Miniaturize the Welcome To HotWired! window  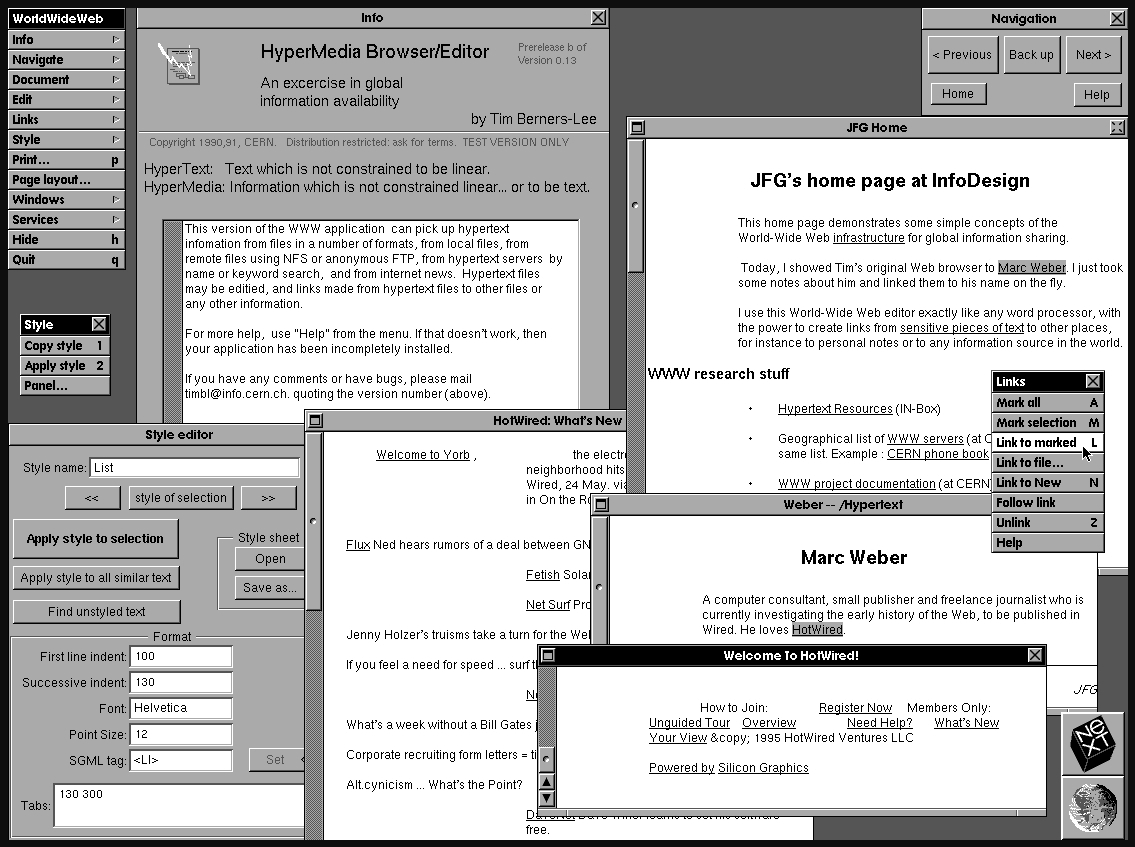(x=548, y=655)
